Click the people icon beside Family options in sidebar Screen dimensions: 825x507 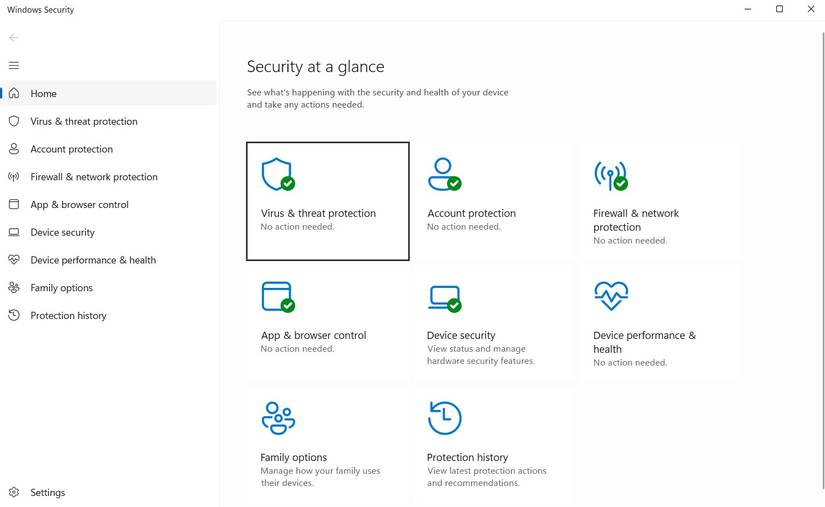[x=14, y=288]
